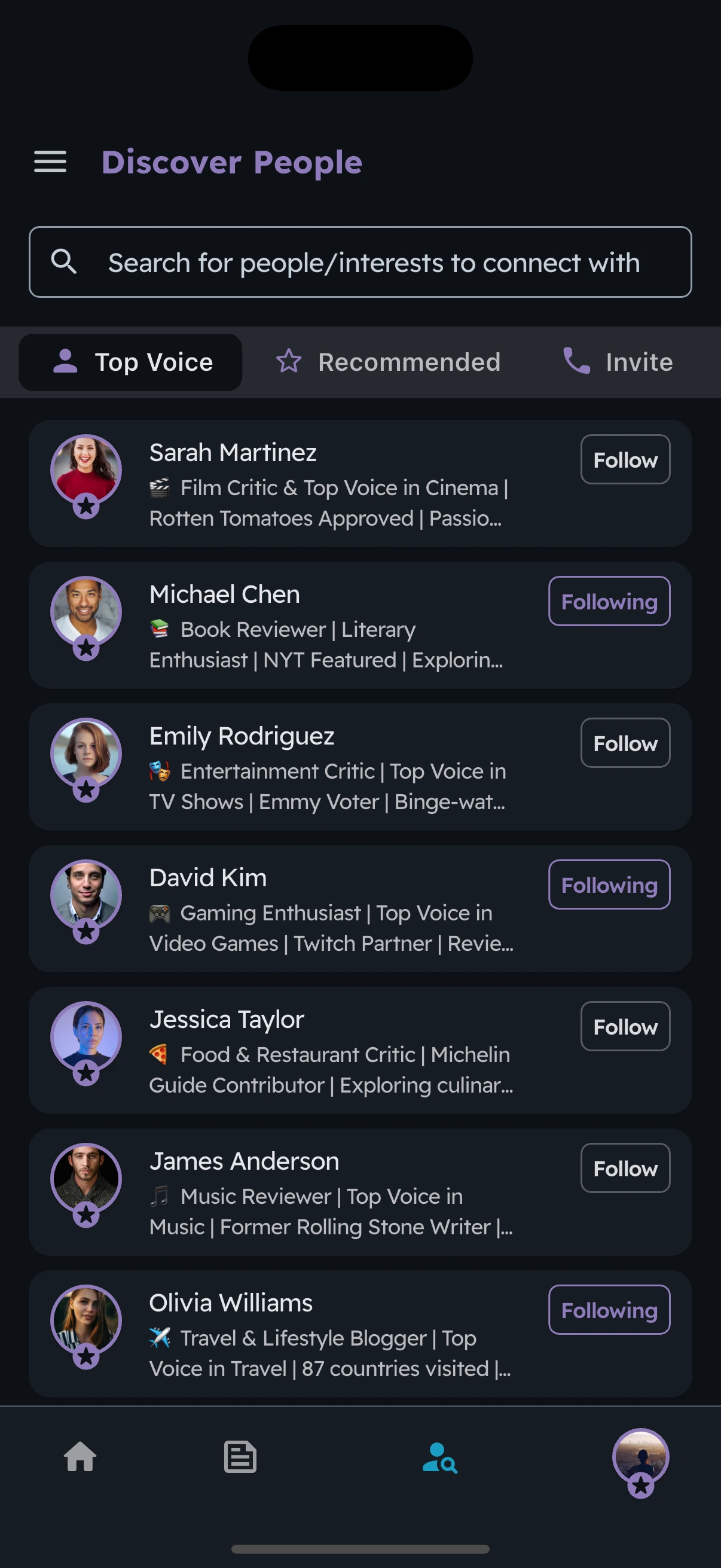Follow Sarah Martinez
This screenshot has width=721, height=1568.
point(625,459)
